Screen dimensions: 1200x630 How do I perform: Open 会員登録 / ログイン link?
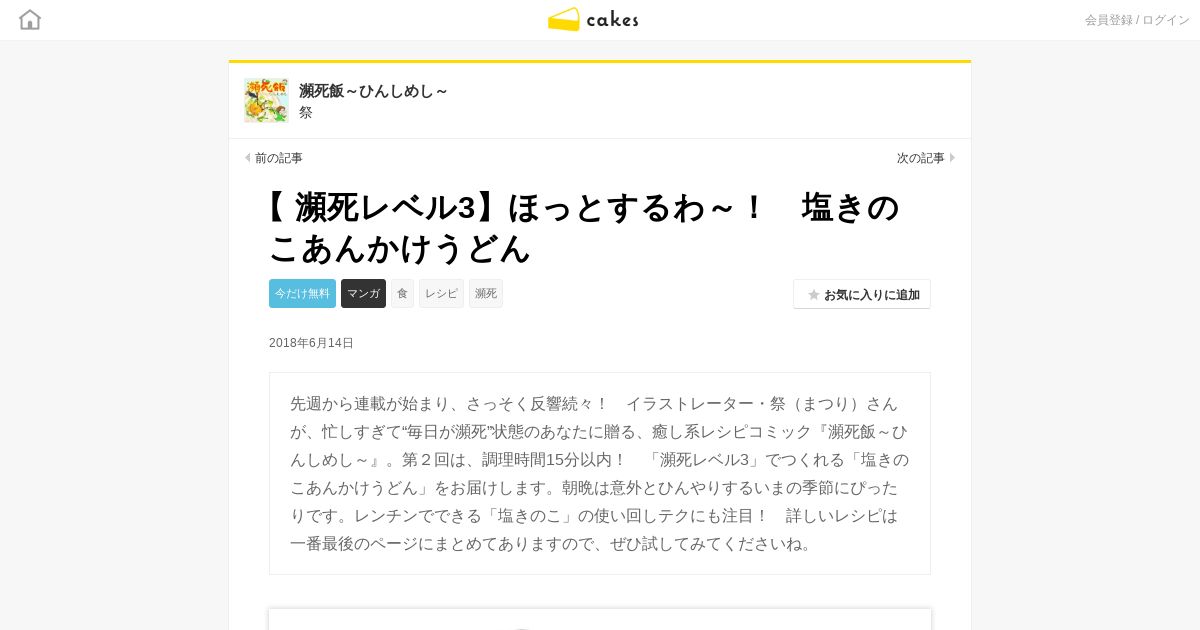coord(1137,20)
